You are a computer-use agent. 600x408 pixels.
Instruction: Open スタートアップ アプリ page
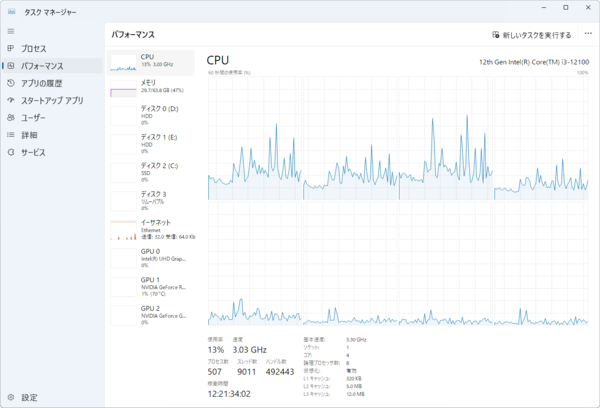tap(52, 100)
